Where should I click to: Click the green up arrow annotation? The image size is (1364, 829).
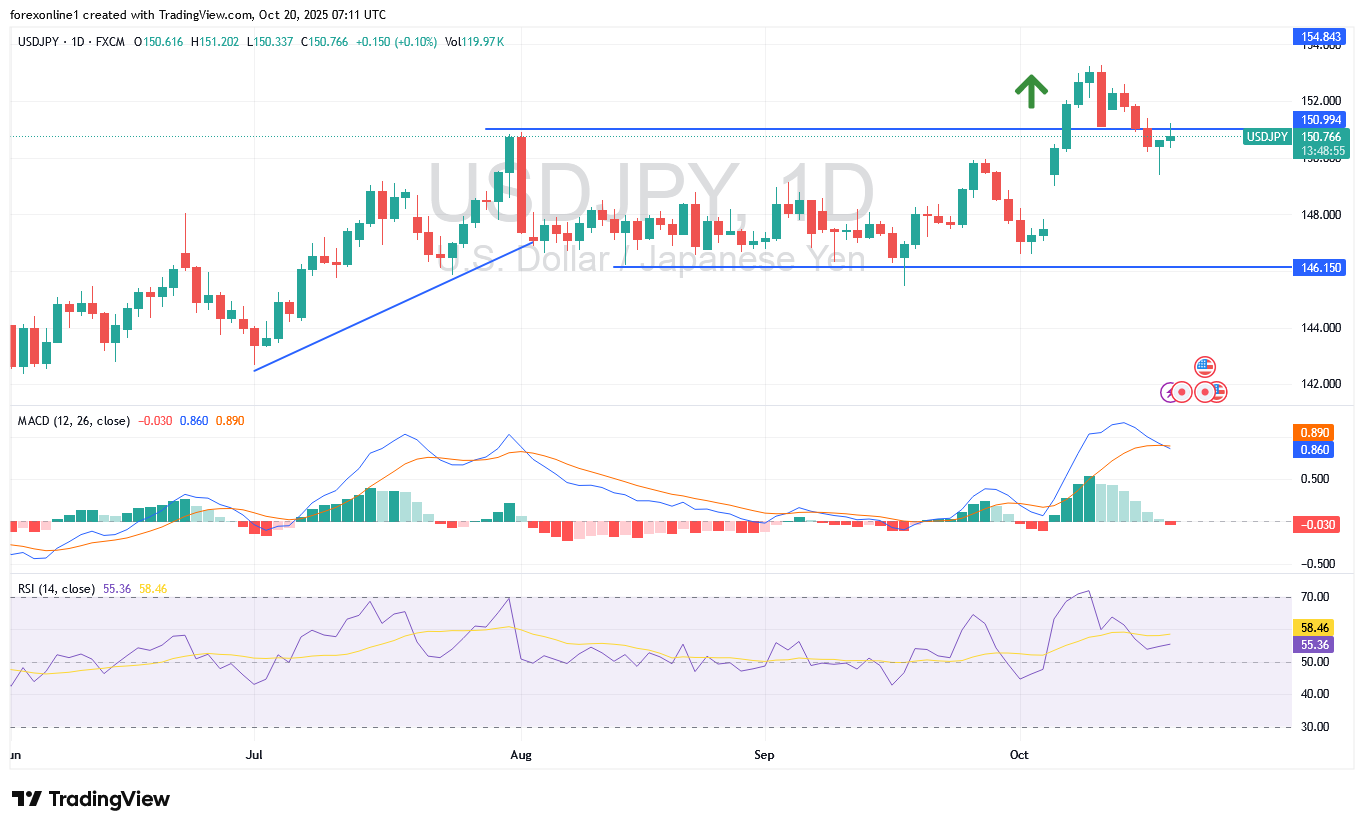[1031, 90]
